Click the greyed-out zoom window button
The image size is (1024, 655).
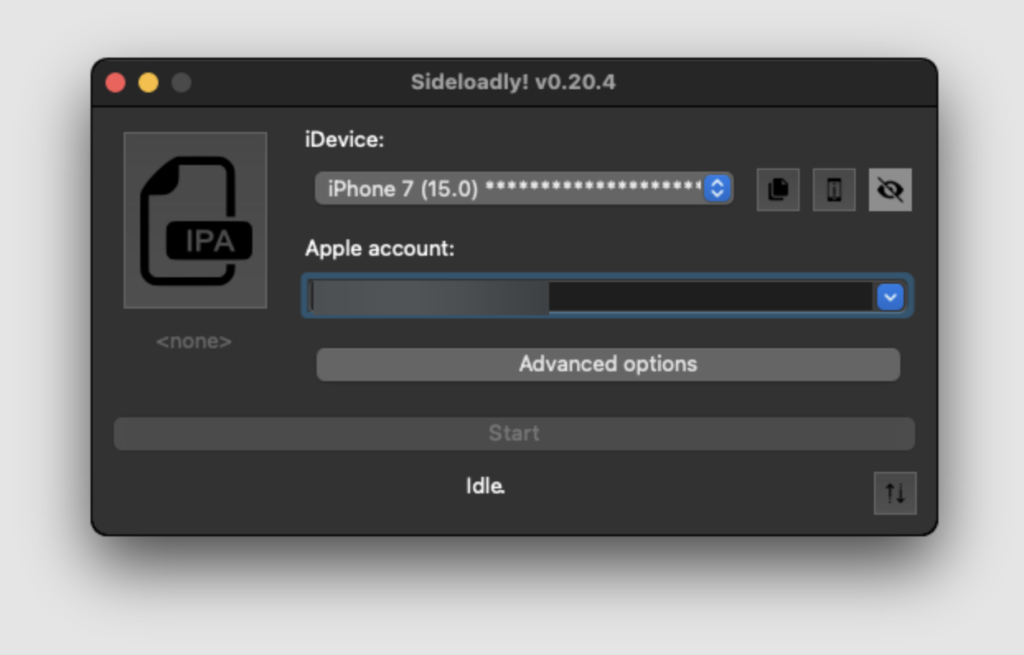[x=181, y=83]
